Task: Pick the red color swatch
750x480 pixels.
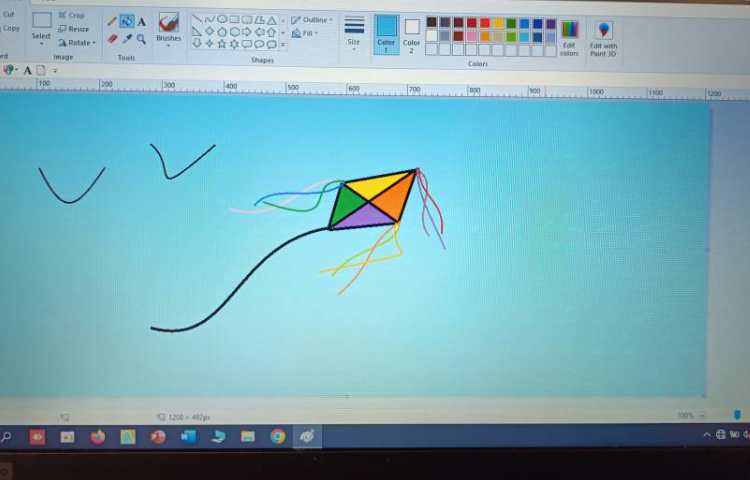Action: click(485, 23)
